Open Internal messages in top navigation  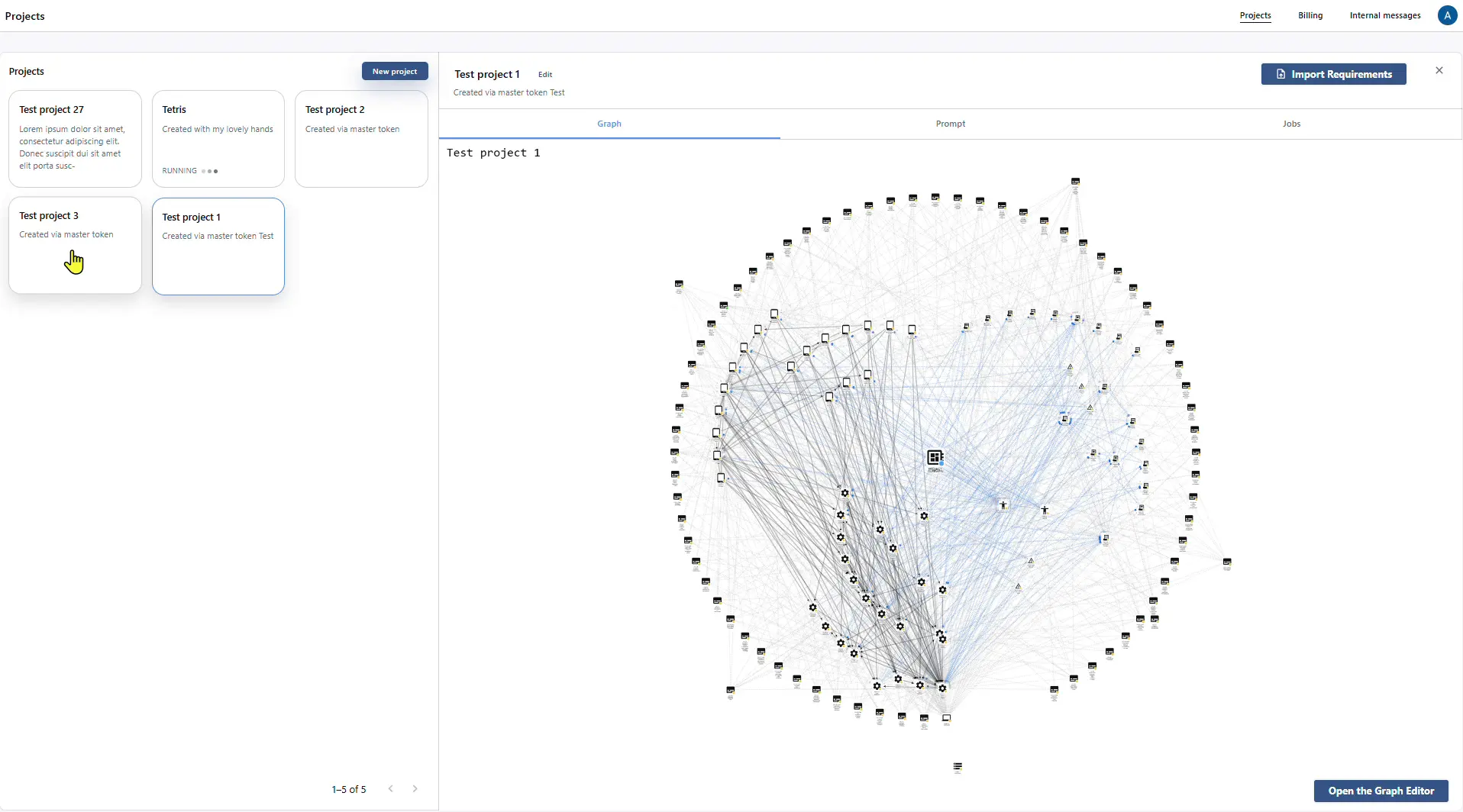click(1384, 15)
